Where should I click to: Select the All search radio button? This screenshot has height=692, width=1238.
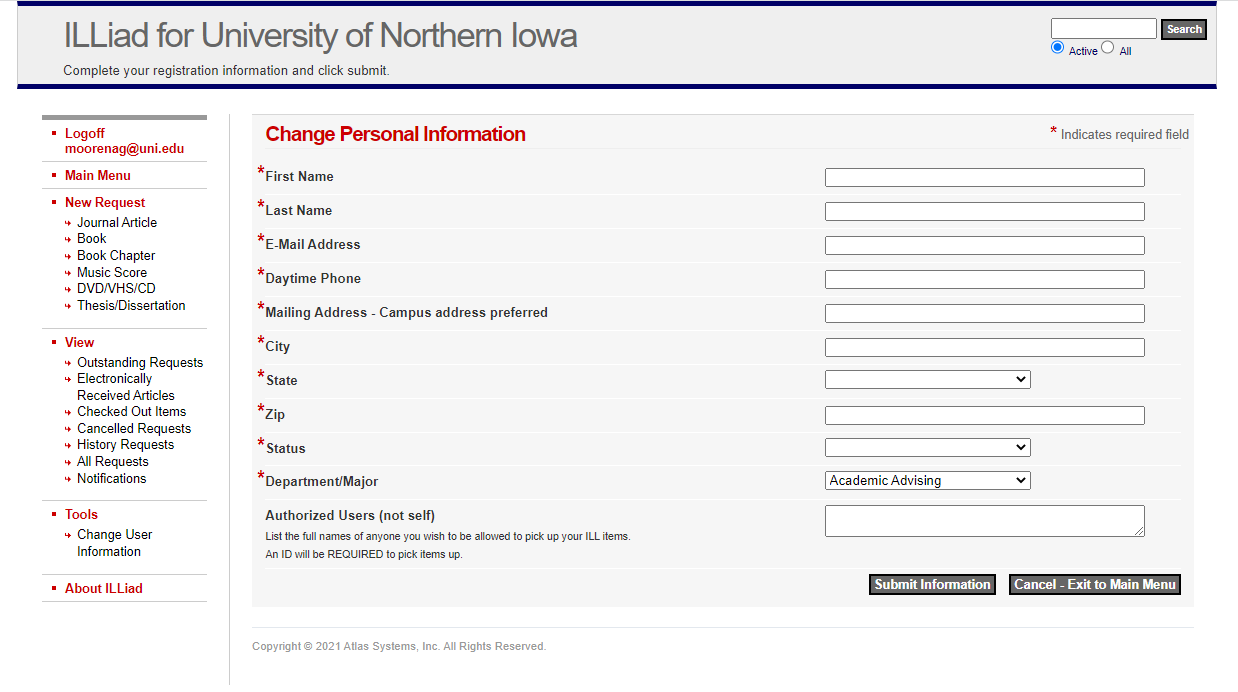click(1108, 48)
